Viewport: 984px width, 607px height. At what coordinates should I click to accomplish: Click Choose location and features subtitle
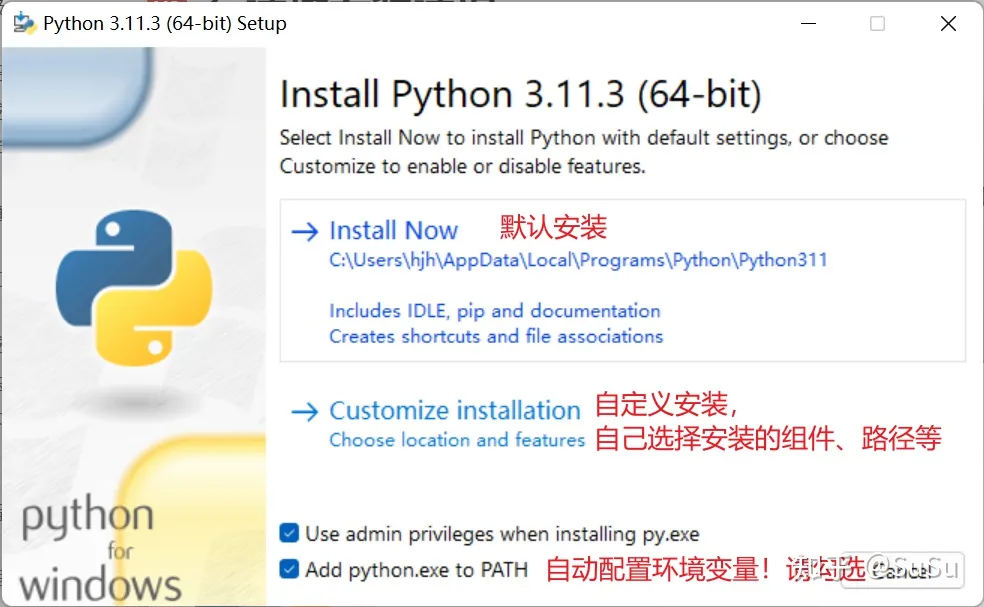point(456,439)
